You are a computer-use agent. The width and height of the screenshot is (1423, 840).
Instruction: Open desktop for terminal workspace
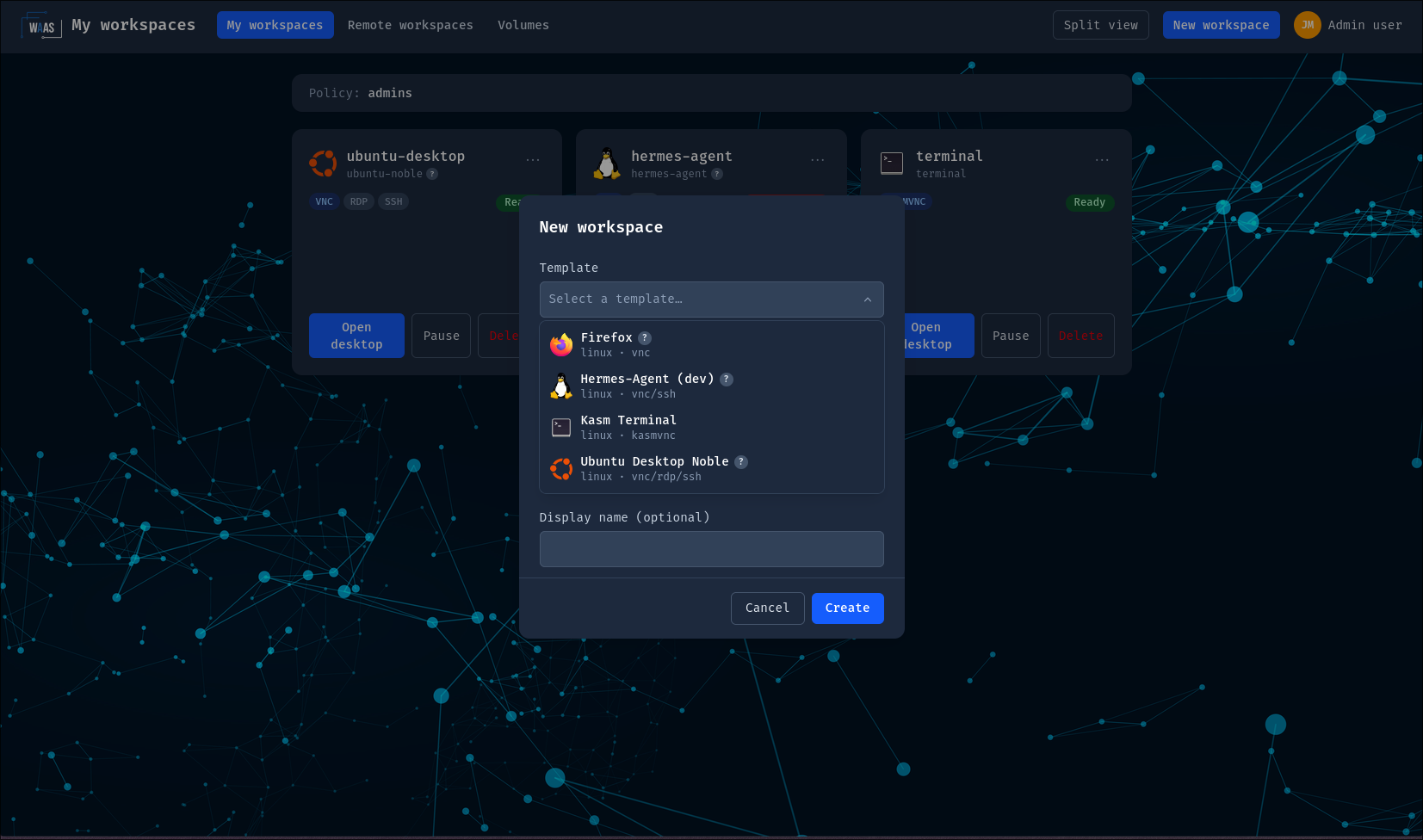click(938, 336)
